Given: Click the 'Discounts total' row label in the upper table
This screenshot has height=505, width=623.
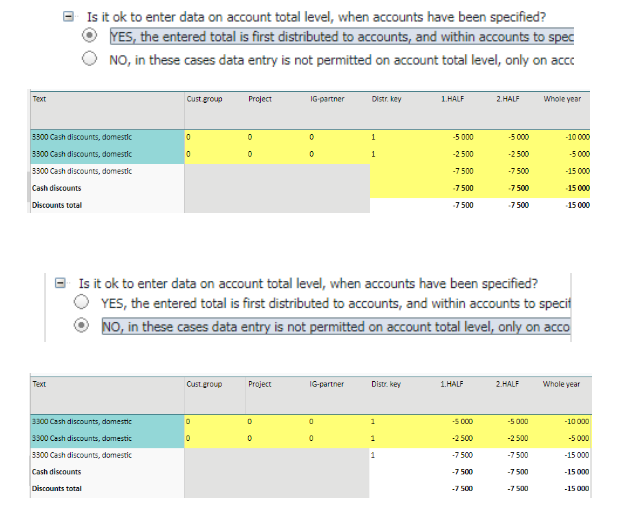Looking at the screenshot, I should (x=57, y=205).
